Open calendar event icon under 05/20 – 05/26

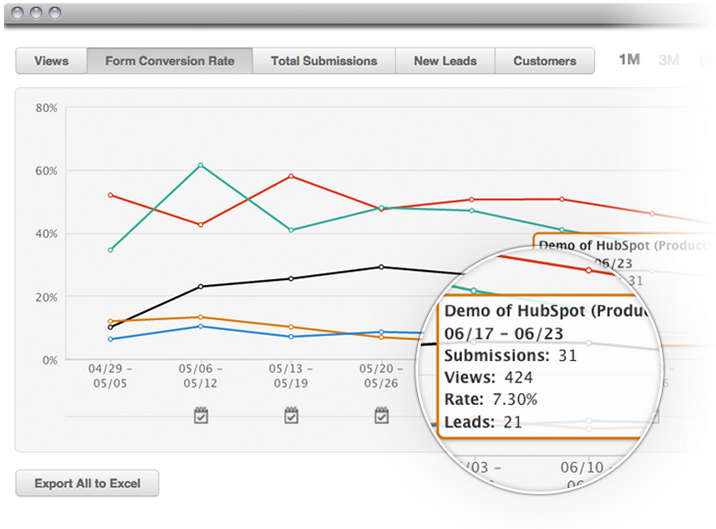pos(382,415)
